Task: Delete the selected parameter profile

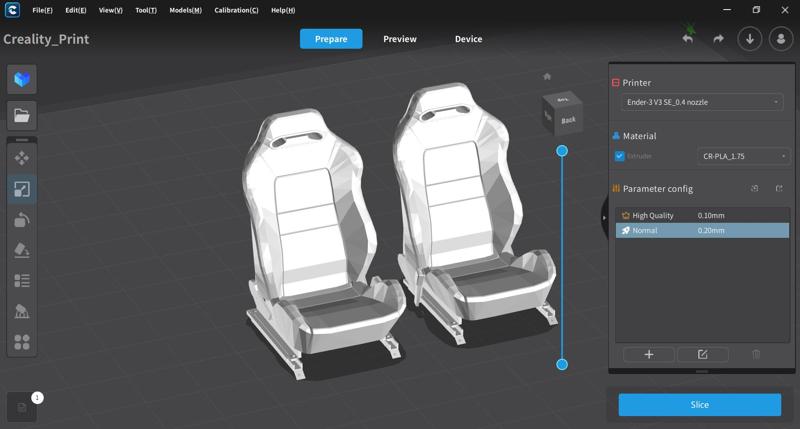Action: pos(756,355)
